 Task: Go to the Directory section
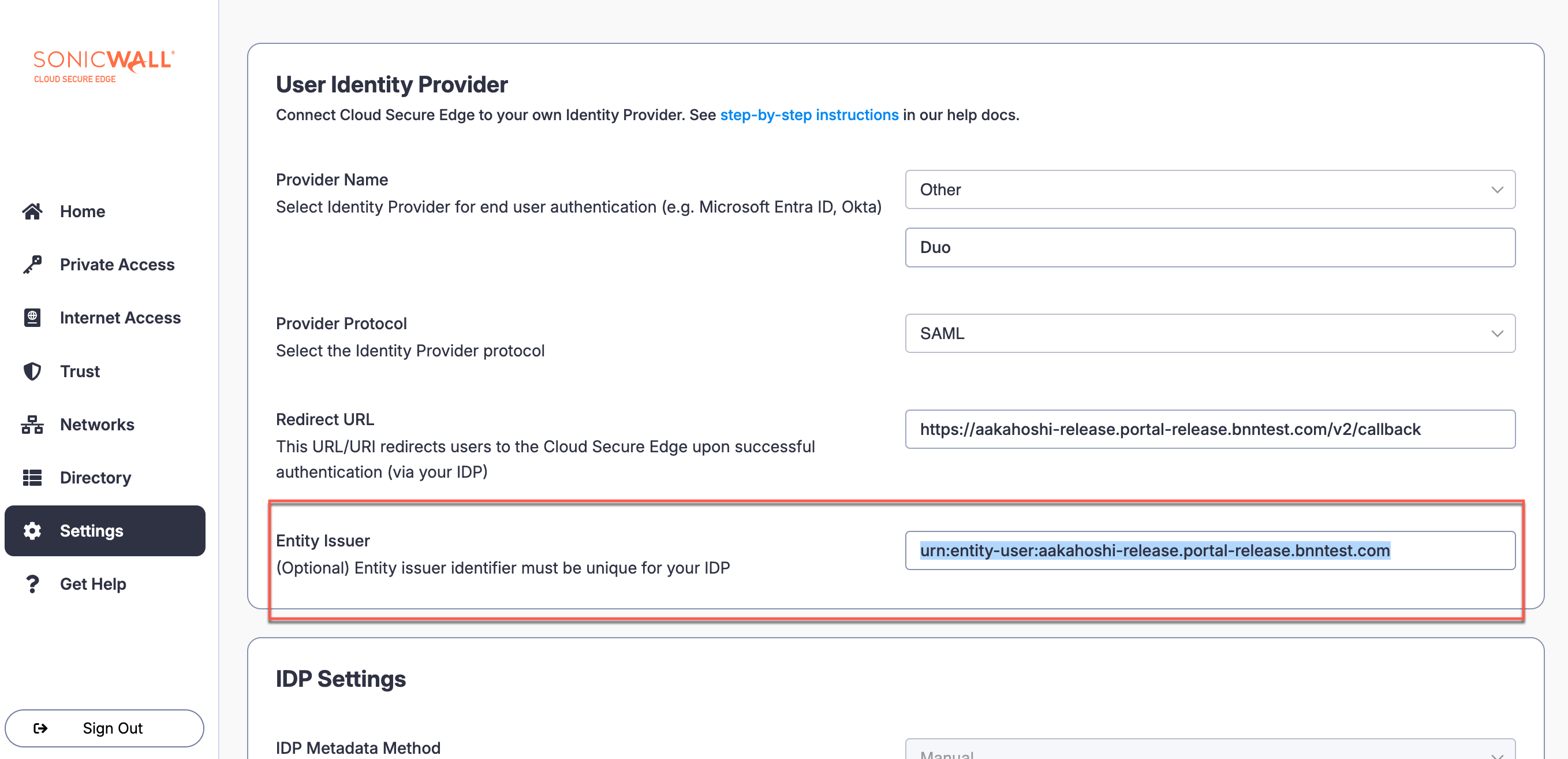click(96, 478)
